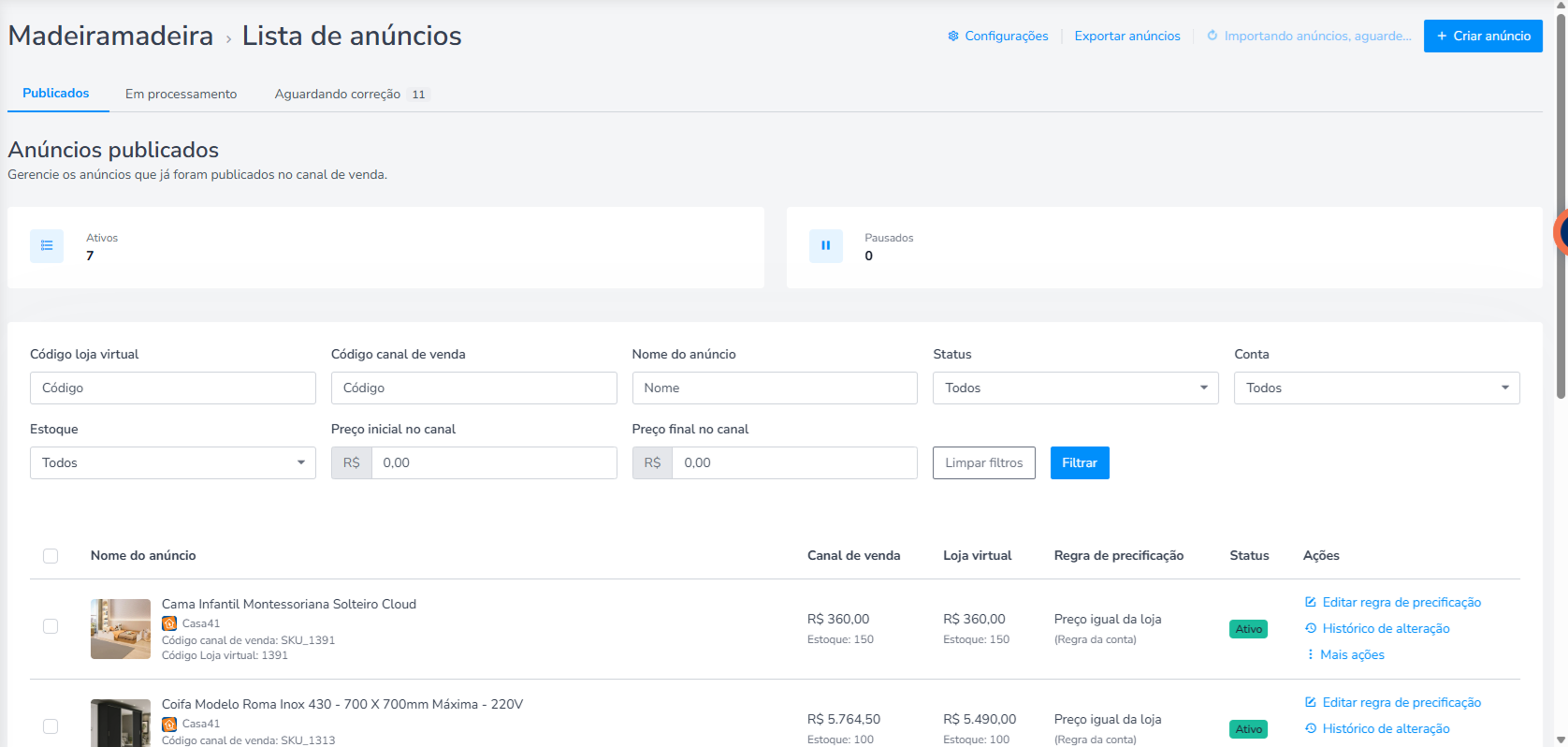Toggle the select-all checkbox in table header
The width and height of the screenshot is (1568, 747).
[51, 556]
